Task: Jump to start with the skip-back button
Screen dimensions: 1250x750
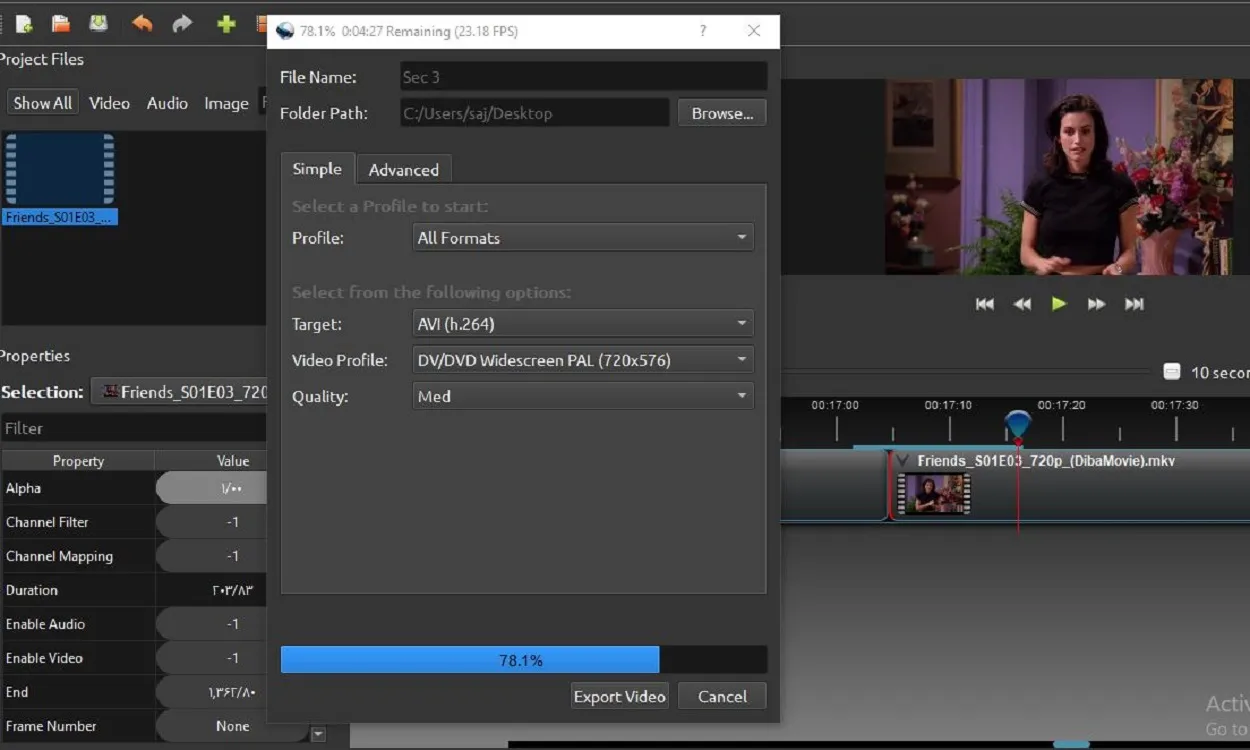Action: (x=985, y=304)
